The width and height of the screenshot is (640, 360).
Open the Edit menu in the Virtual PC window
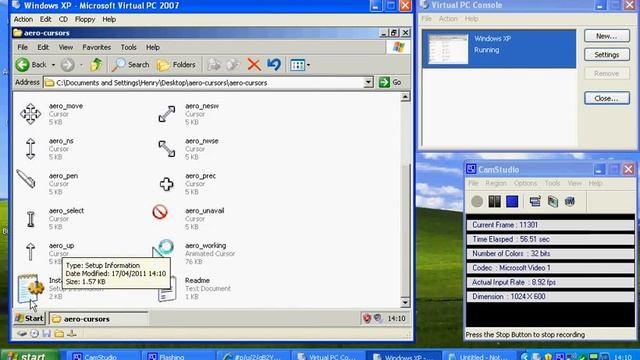tap(45, 19)
